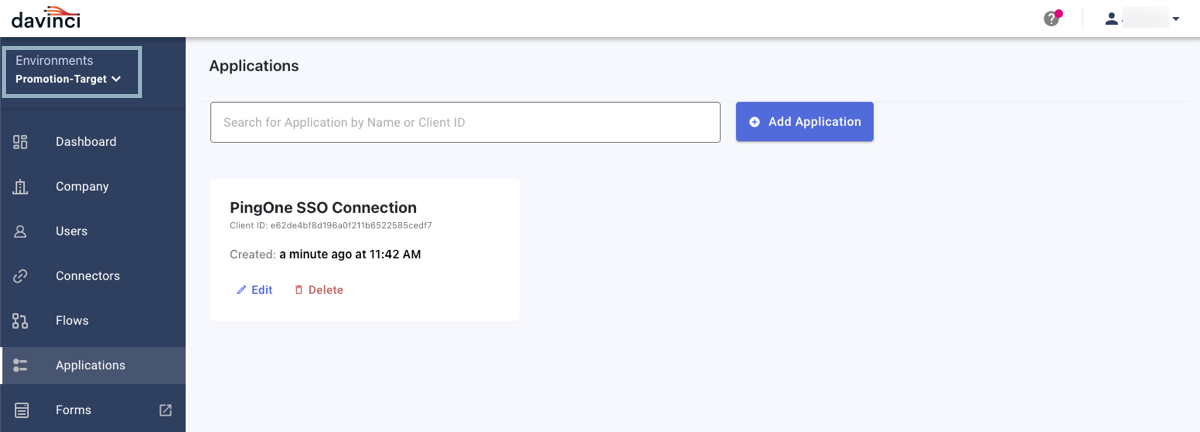Click the pencil icon beside Edit
This screenshot has width=1200, height=432.
click(x=241, y=290)
